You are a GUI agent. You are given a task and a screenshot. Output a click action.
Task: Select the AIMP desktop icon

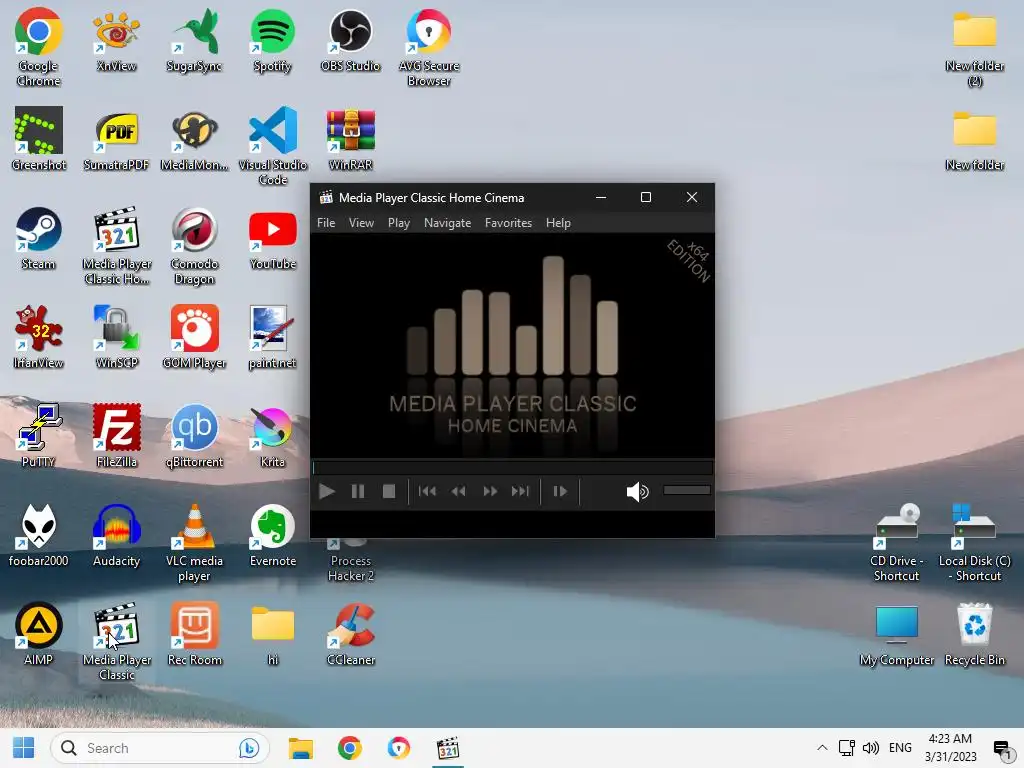pos(39,633)
